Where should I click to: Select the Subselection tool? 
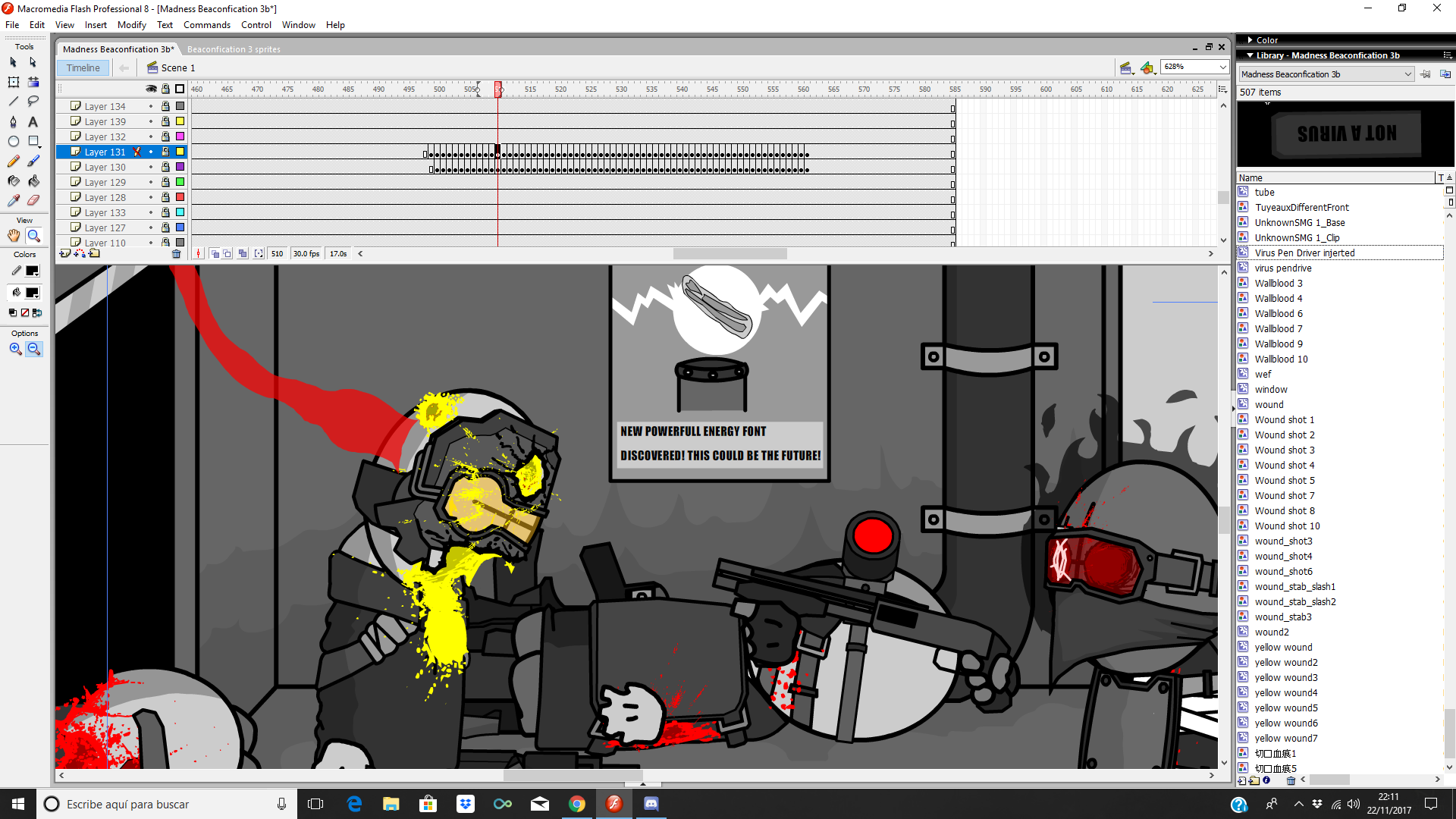pyautogui.click(x=33, y=62)
